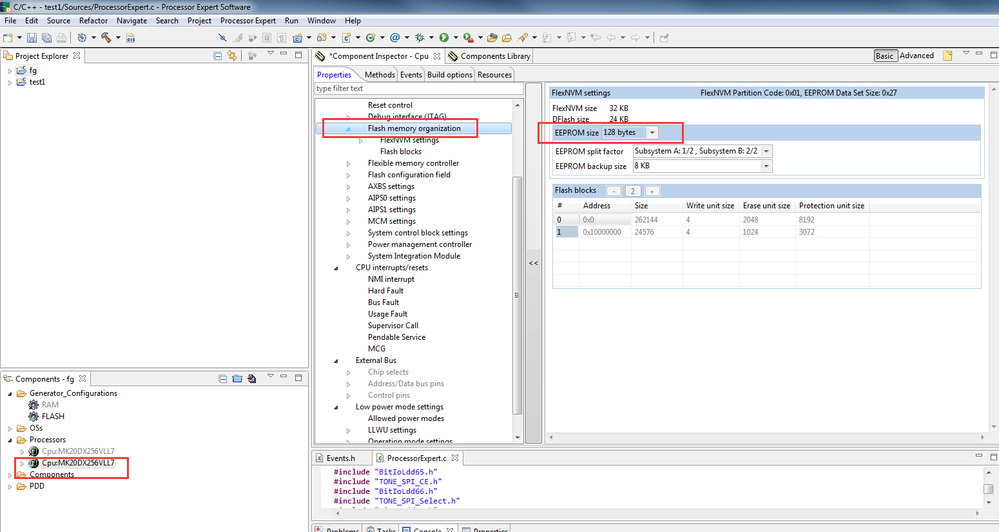Screen dimensions: 999x532
Task: Switch to the Resources tab
Action: [494, 75]
